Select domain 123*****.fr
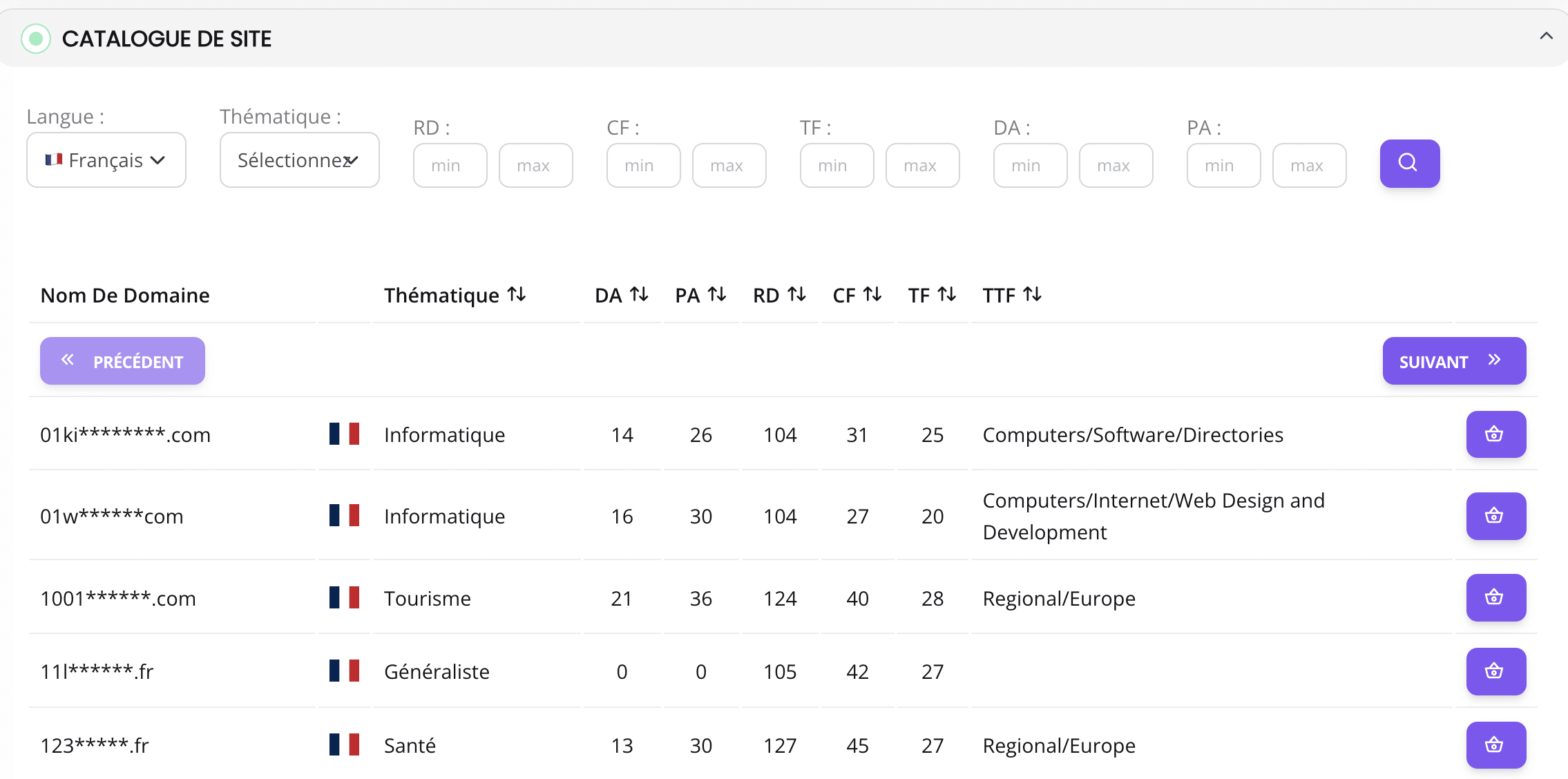 pos(95,746)
